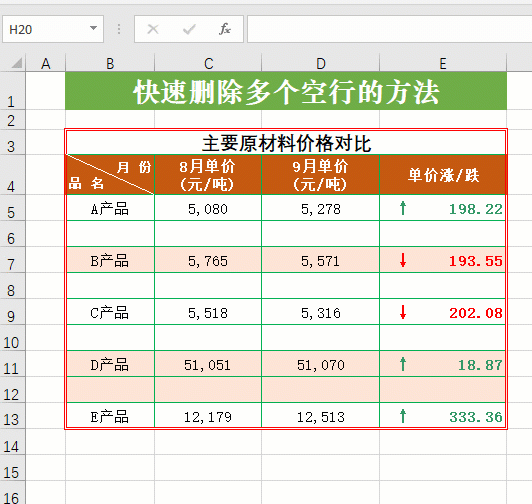Click inside the formula bar input

[x=390, y=29]
